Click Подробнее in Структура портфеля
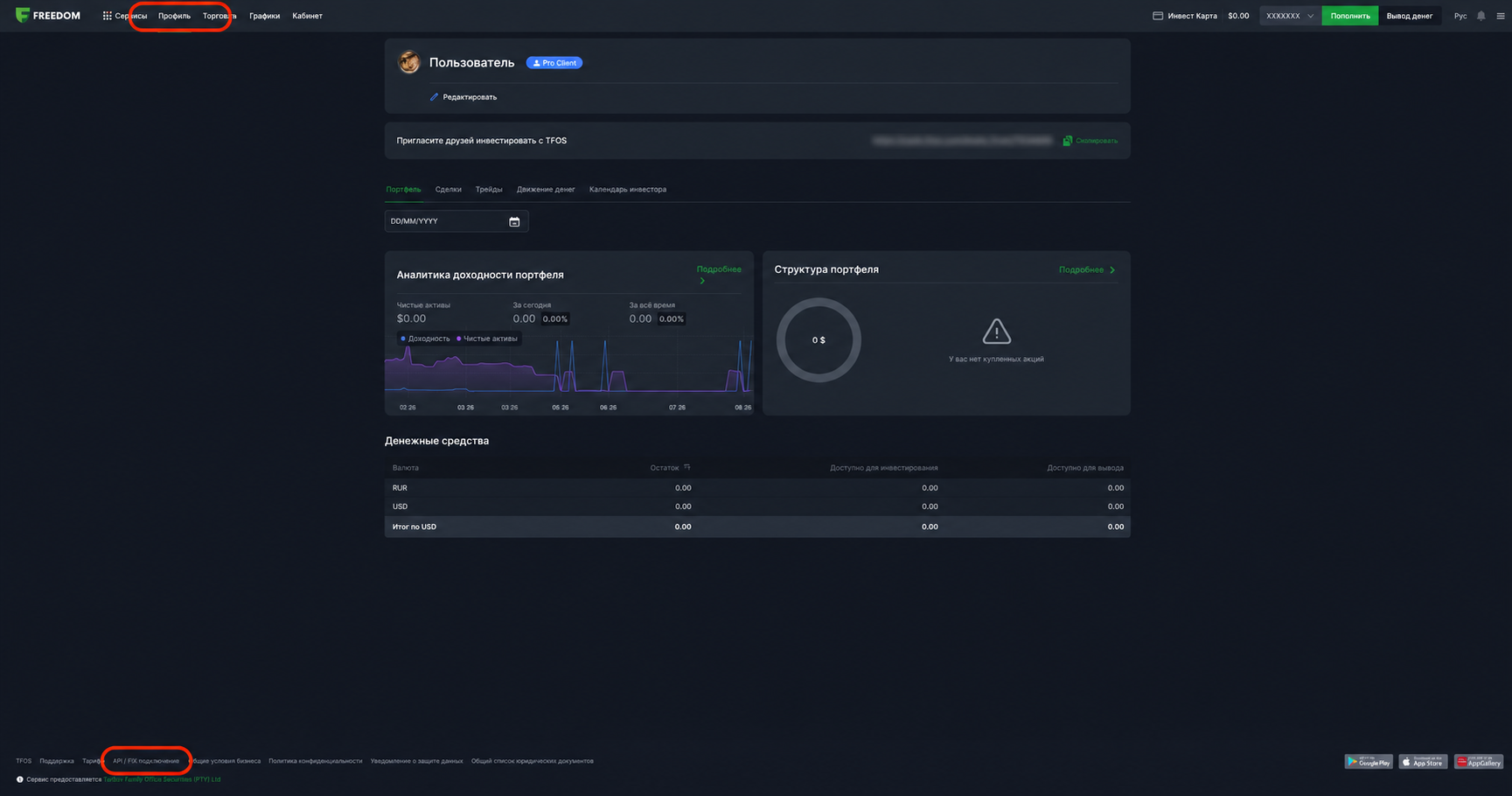This screenshot has width=1512, height=796. 1081,269
